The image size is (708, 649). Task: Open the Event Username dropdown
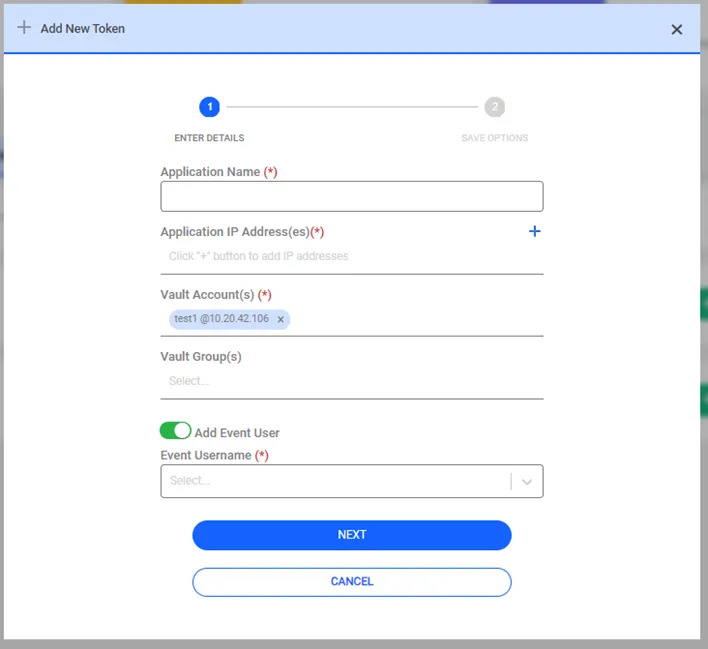(352, 481)
